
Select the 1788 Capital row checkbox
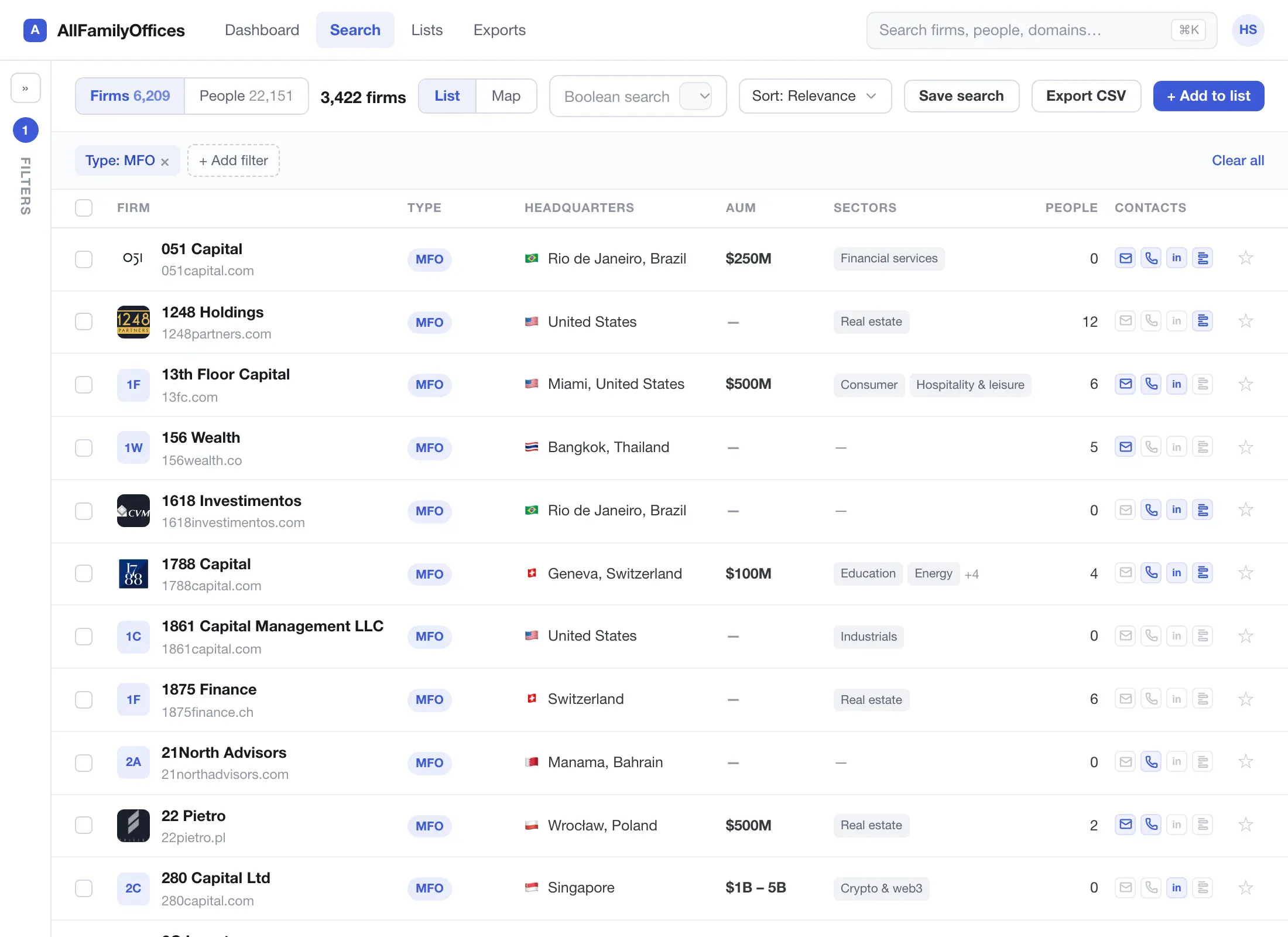(84, 573)
